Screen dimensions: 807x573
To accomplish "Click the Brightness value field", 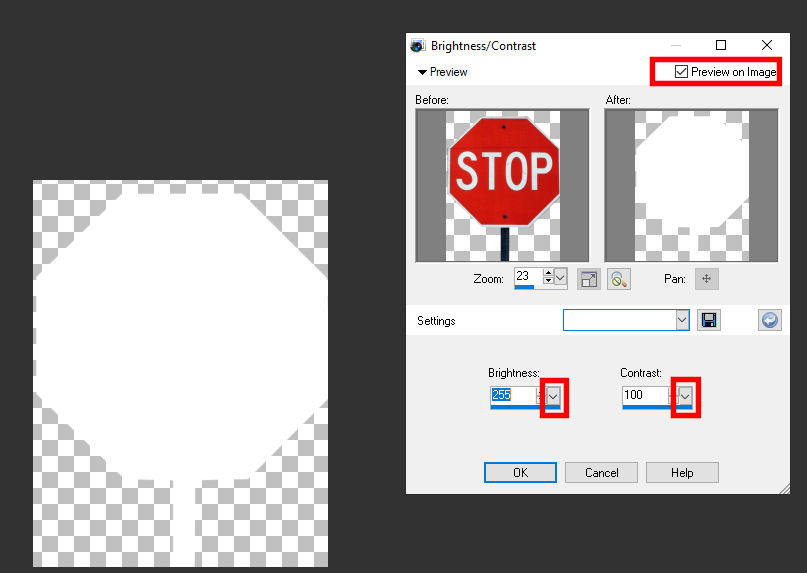I will (513, 395).
